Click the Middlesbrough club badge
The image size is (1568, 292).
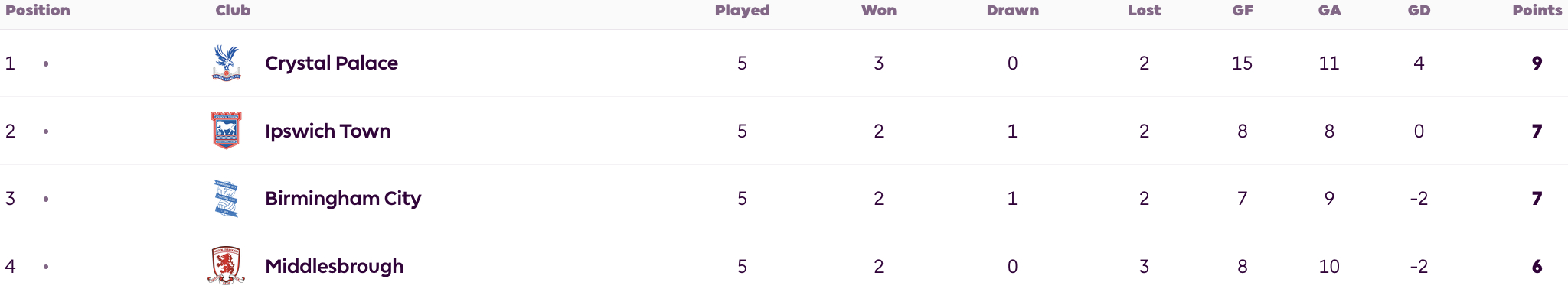(226, 265)
